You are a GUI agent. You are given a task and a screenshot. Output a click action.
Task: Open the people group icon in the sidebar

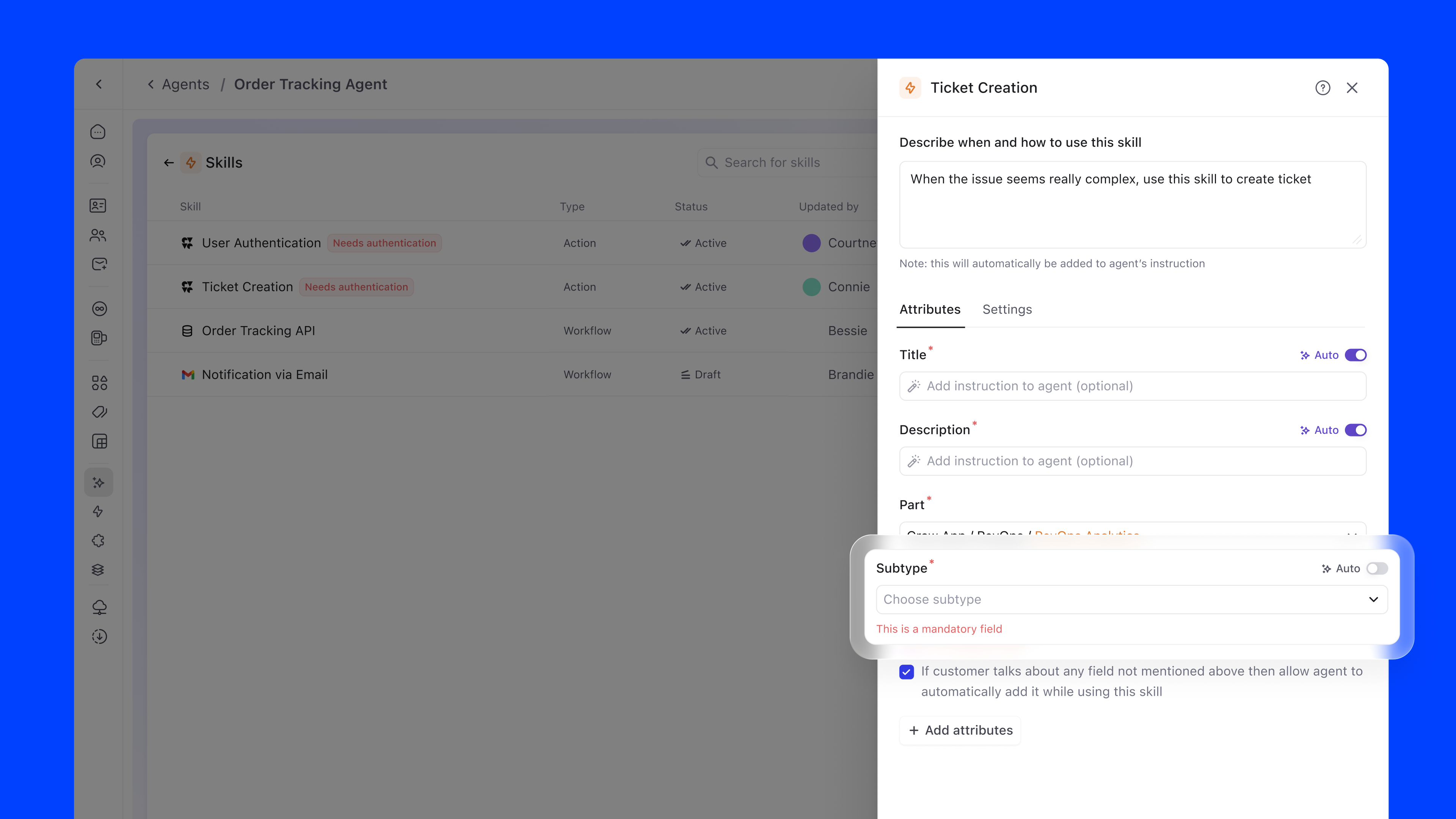coord(98,235)
